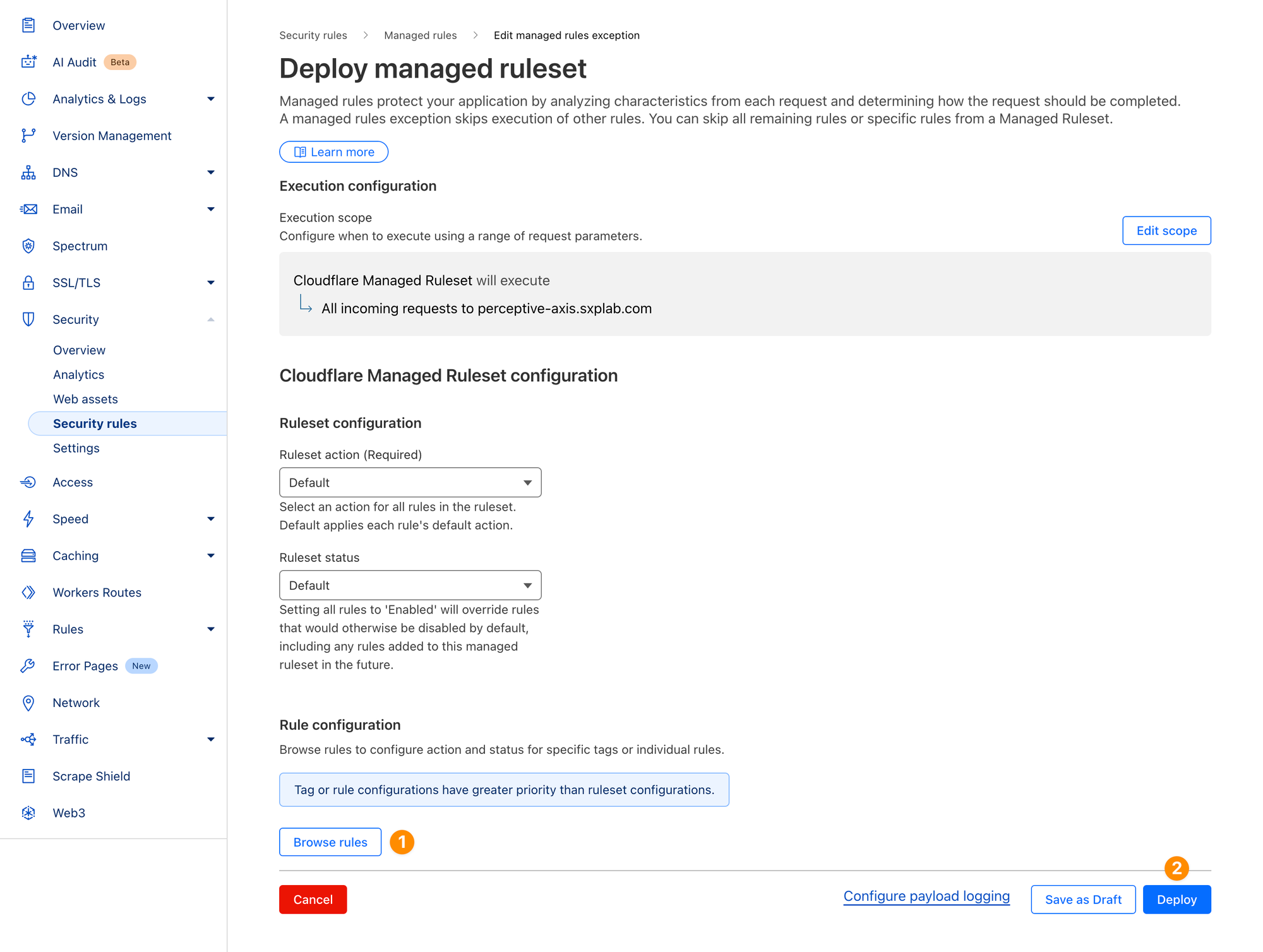Collapse the Security section arrow
1263x952 pixels.
click(211, 319)
